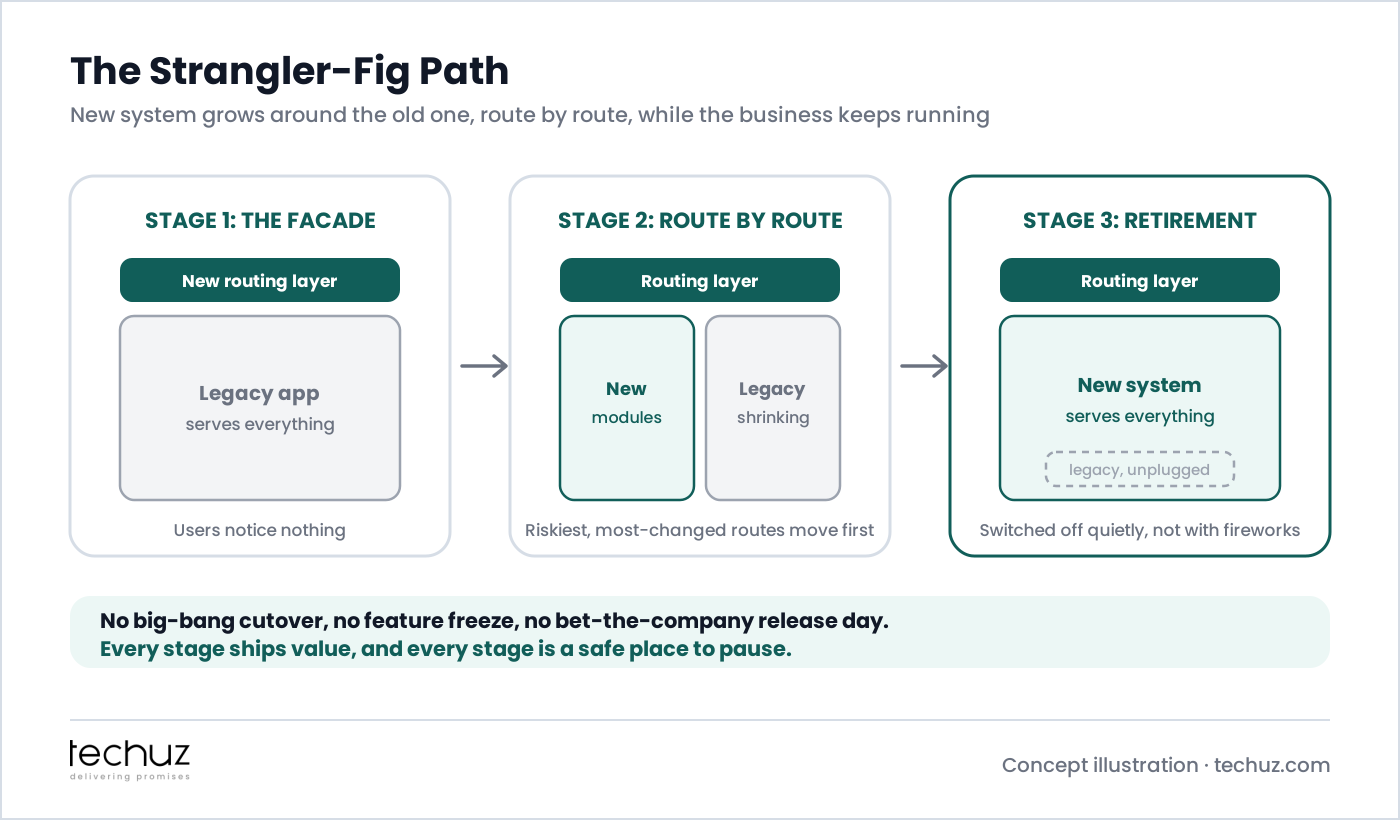Image resolution: width=1400 pixels, height=820 pixels.
Task: Click the techuz logo
Action: point(129,761)
